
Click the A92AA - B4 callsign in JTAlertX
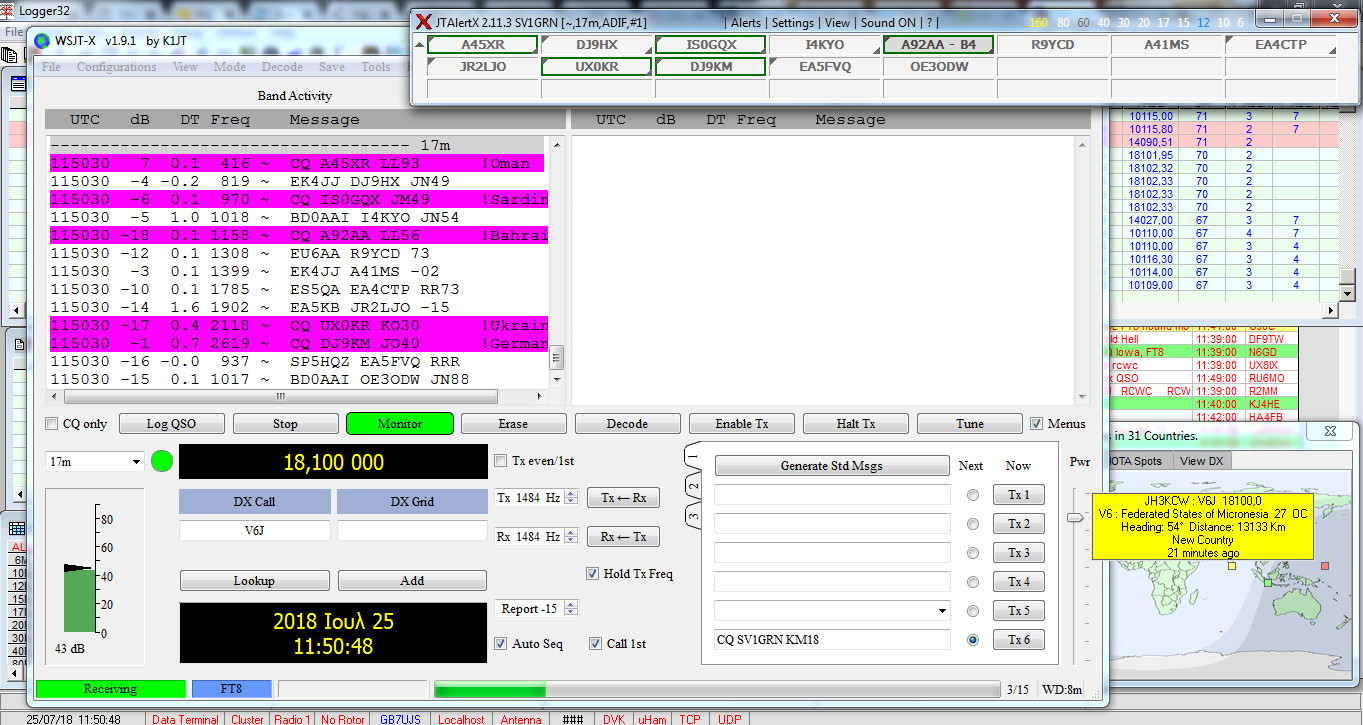pos(938,45)
